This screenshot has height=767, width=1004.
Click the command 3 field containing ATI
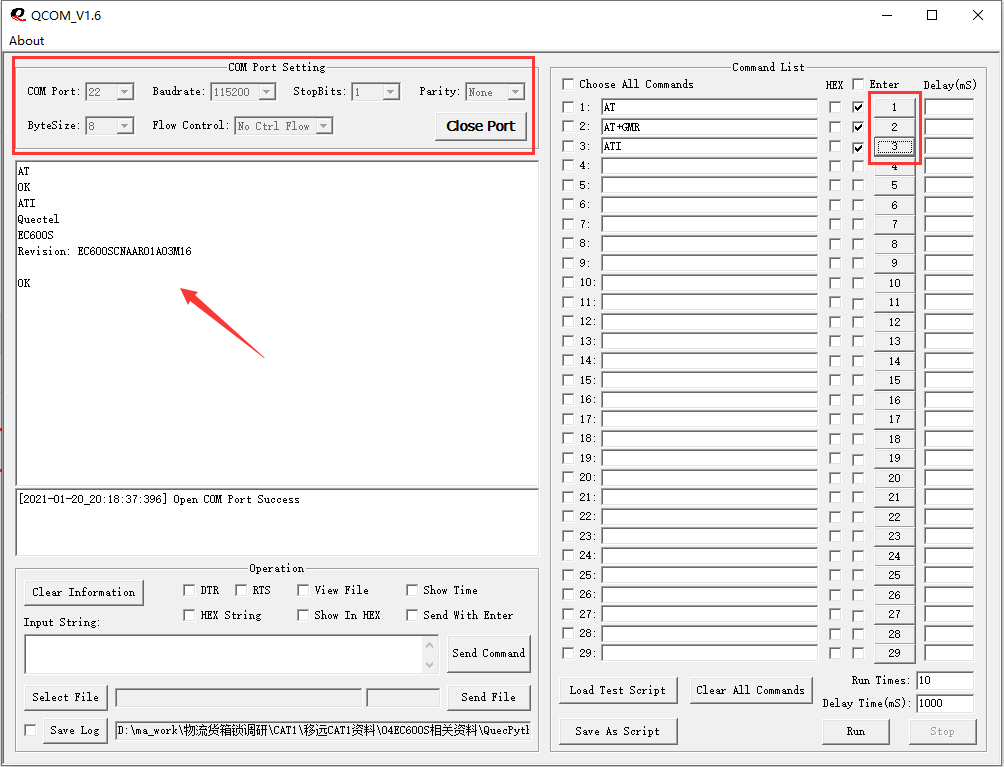coord(709,147)
